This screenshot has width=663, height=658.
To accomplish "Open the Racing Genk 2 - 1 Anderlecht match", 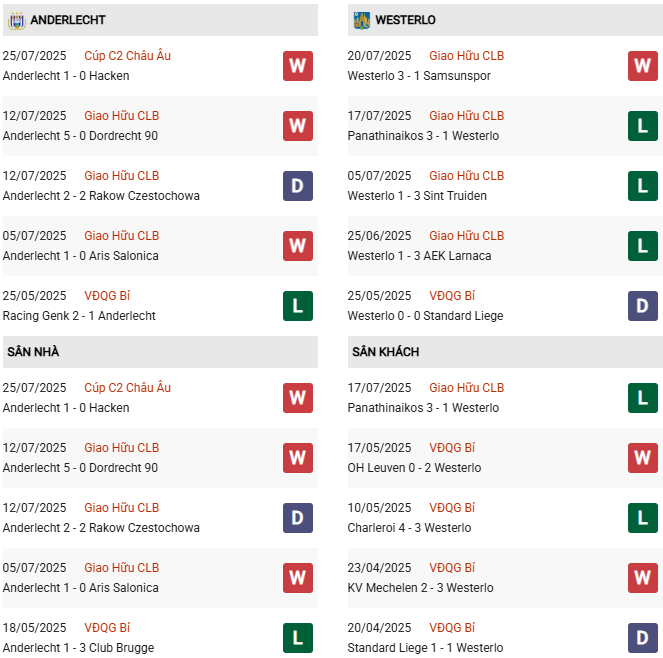I will [x=79, y=316].
